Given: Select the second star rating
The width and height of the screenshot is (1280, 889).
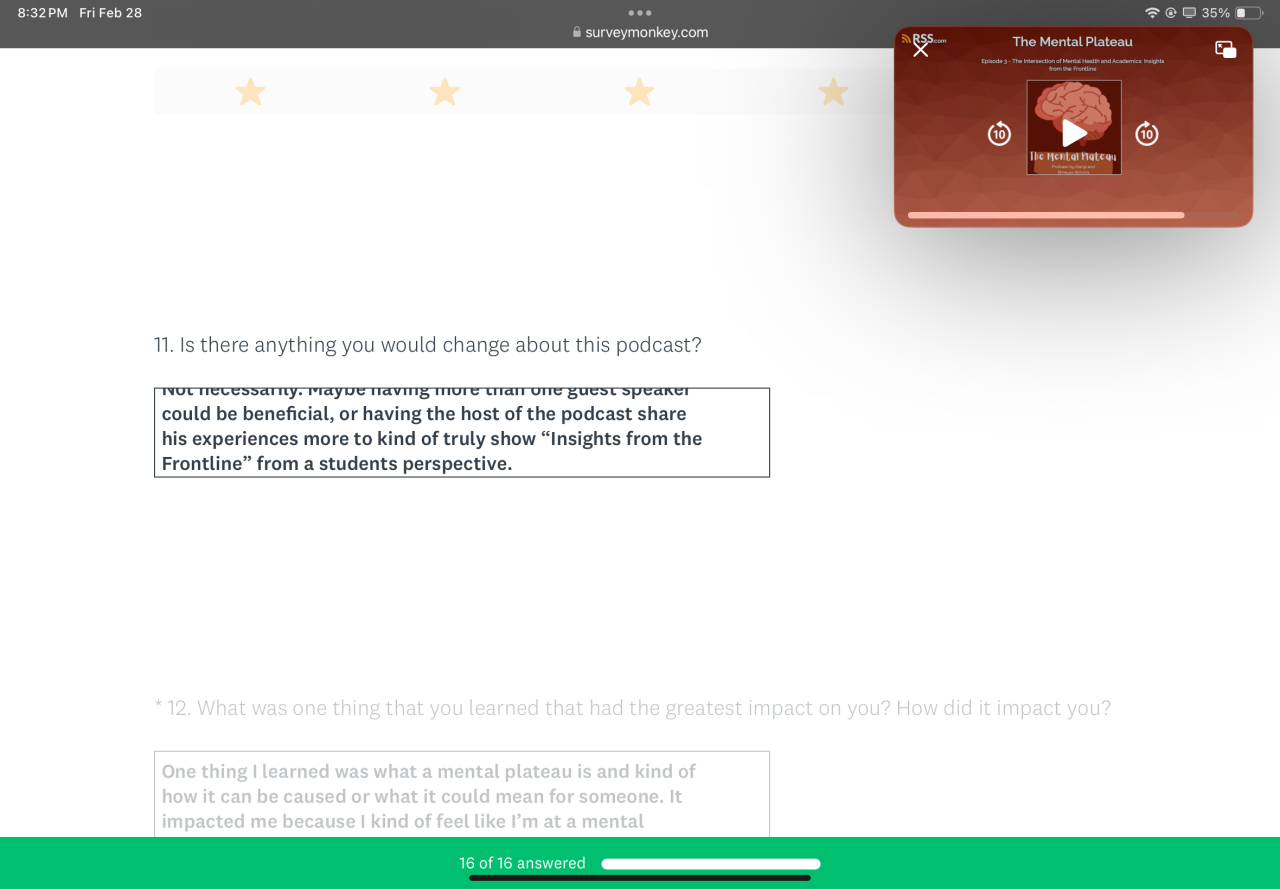Looking at the screenshot, I should tap(445, 92).
